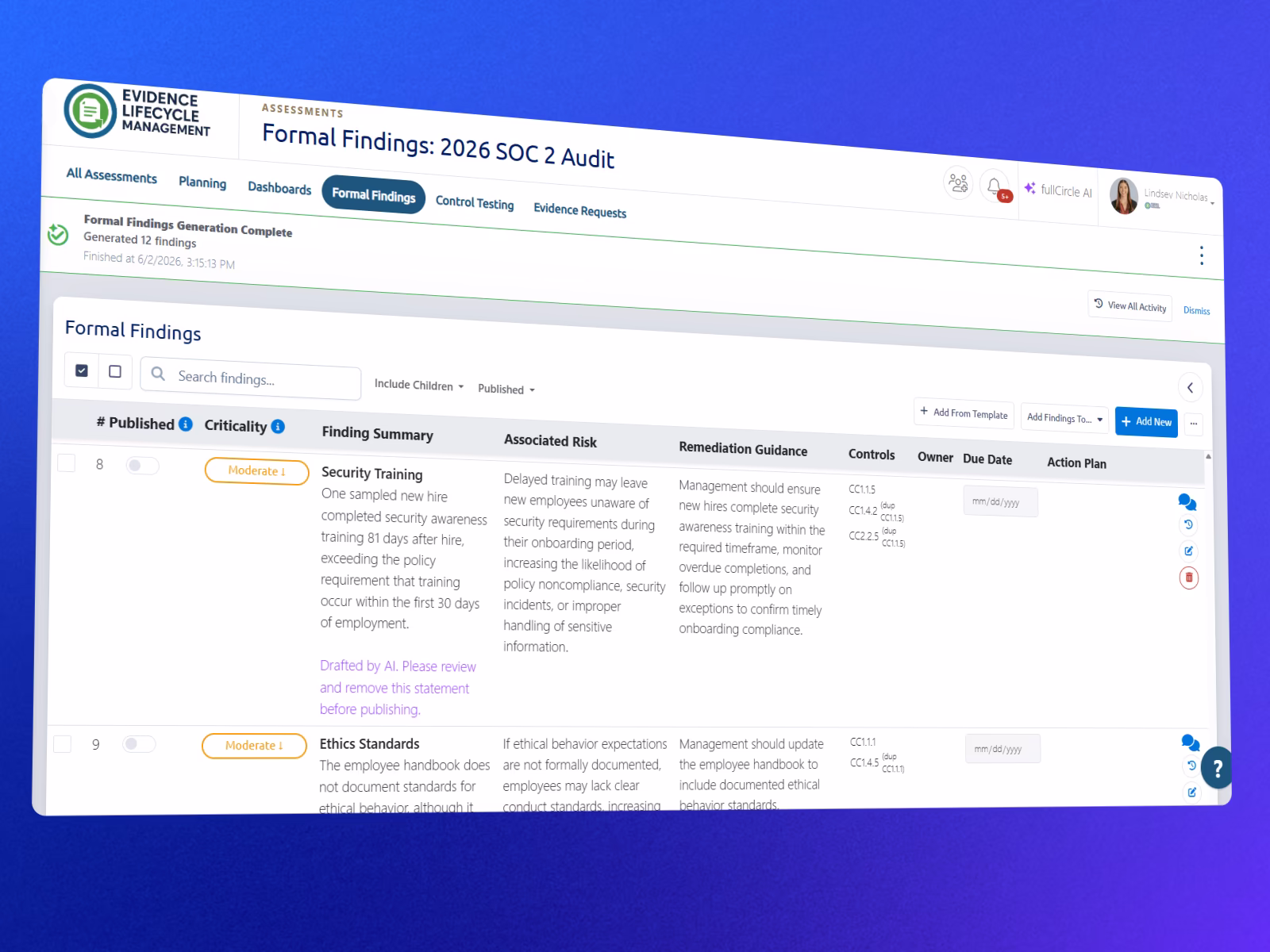Open comments for Security Training finding
1270x952 pixels.
(x=1187, y=502)
